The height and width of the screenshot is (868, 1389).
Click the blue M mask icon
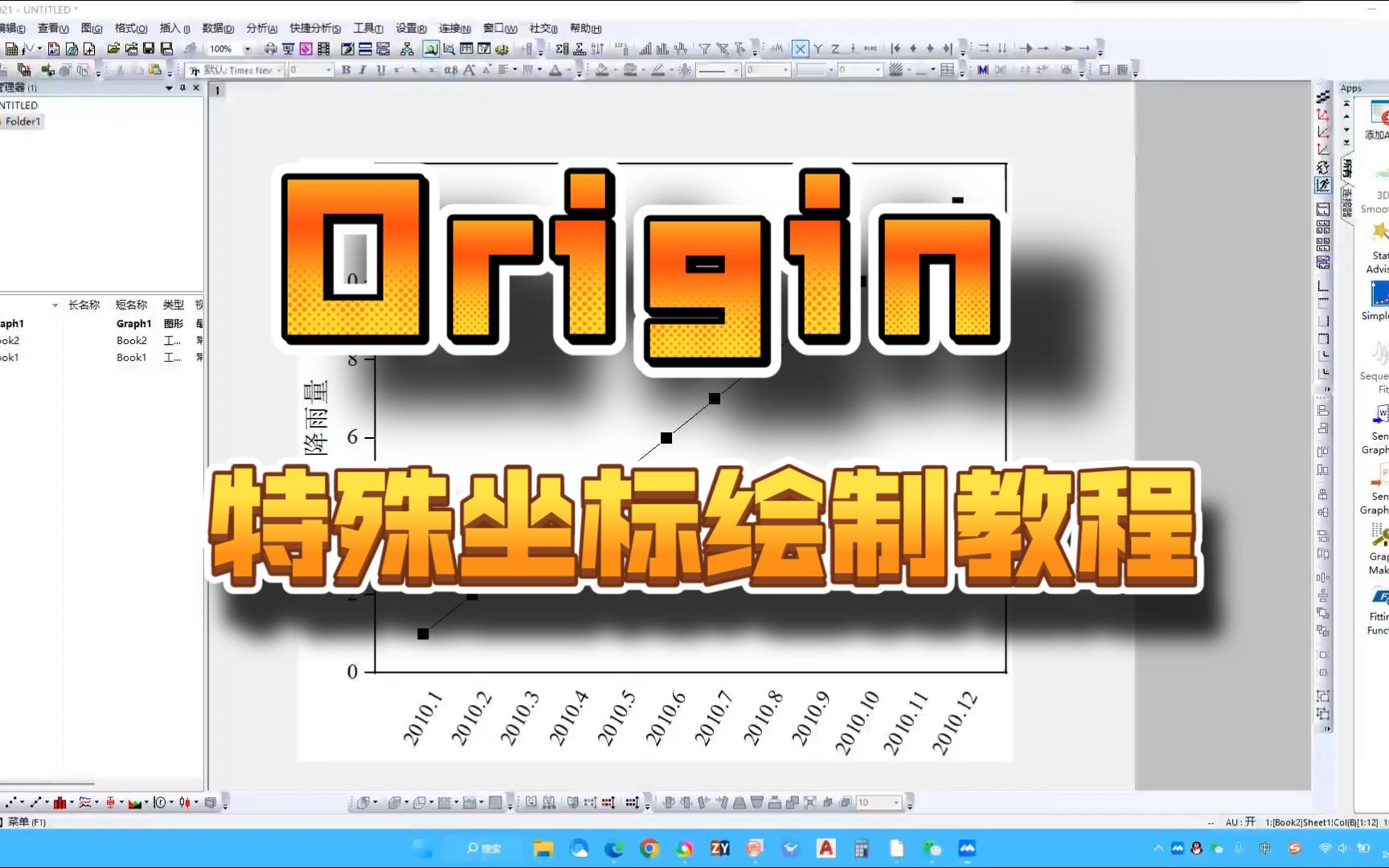982,70
